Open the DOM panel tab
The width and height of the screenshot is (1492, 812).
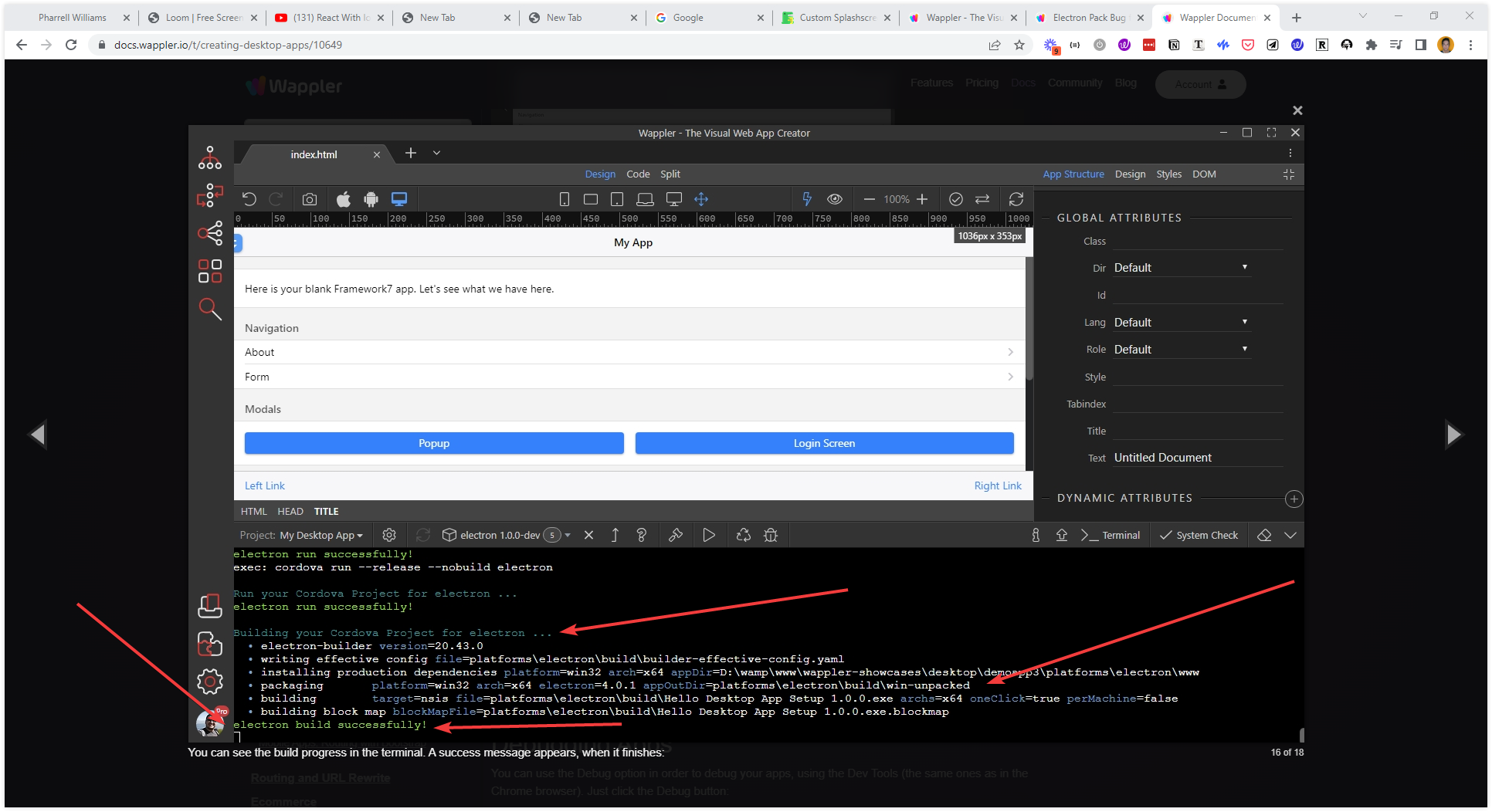pyautogui.click(x=1204, y=174)
